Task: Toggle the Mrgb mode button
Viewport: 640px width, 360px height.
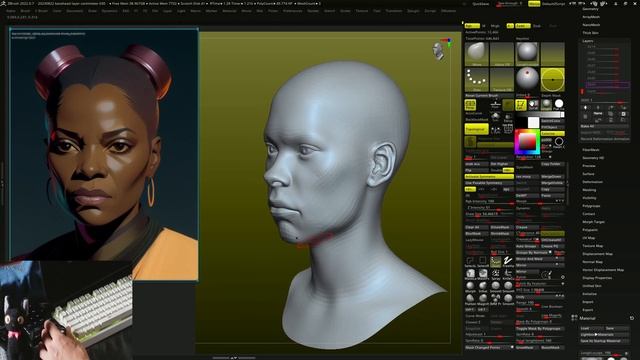Action: pos(495,26)
